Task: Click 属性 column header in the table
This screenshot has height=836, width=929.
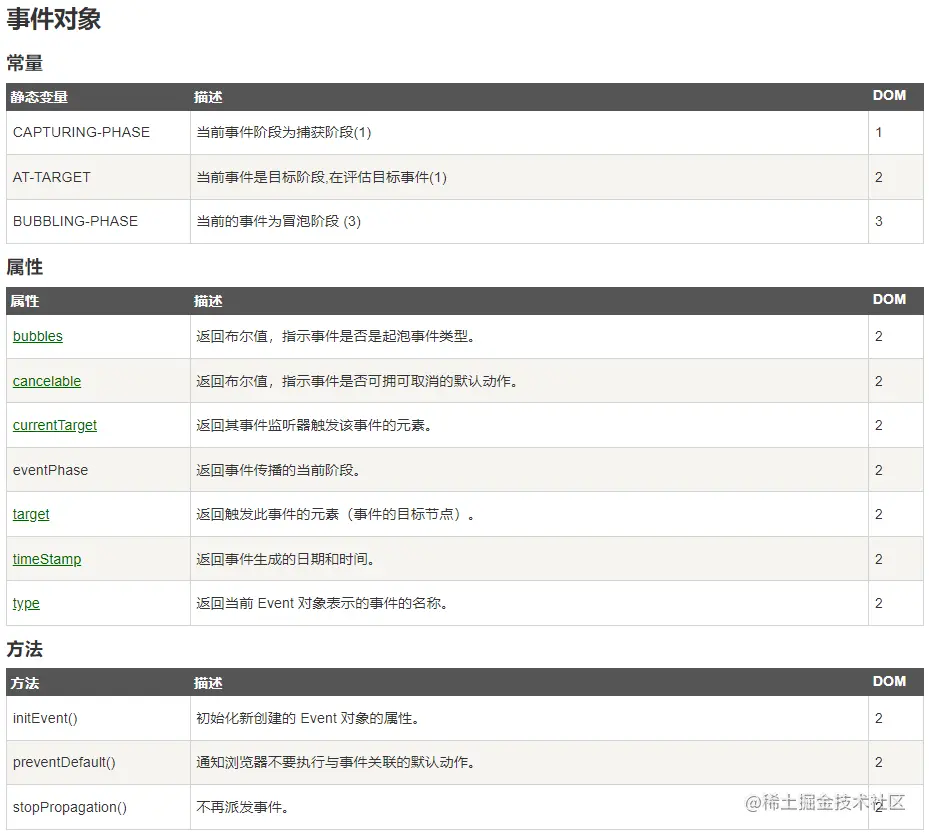Action: point(24,301)
